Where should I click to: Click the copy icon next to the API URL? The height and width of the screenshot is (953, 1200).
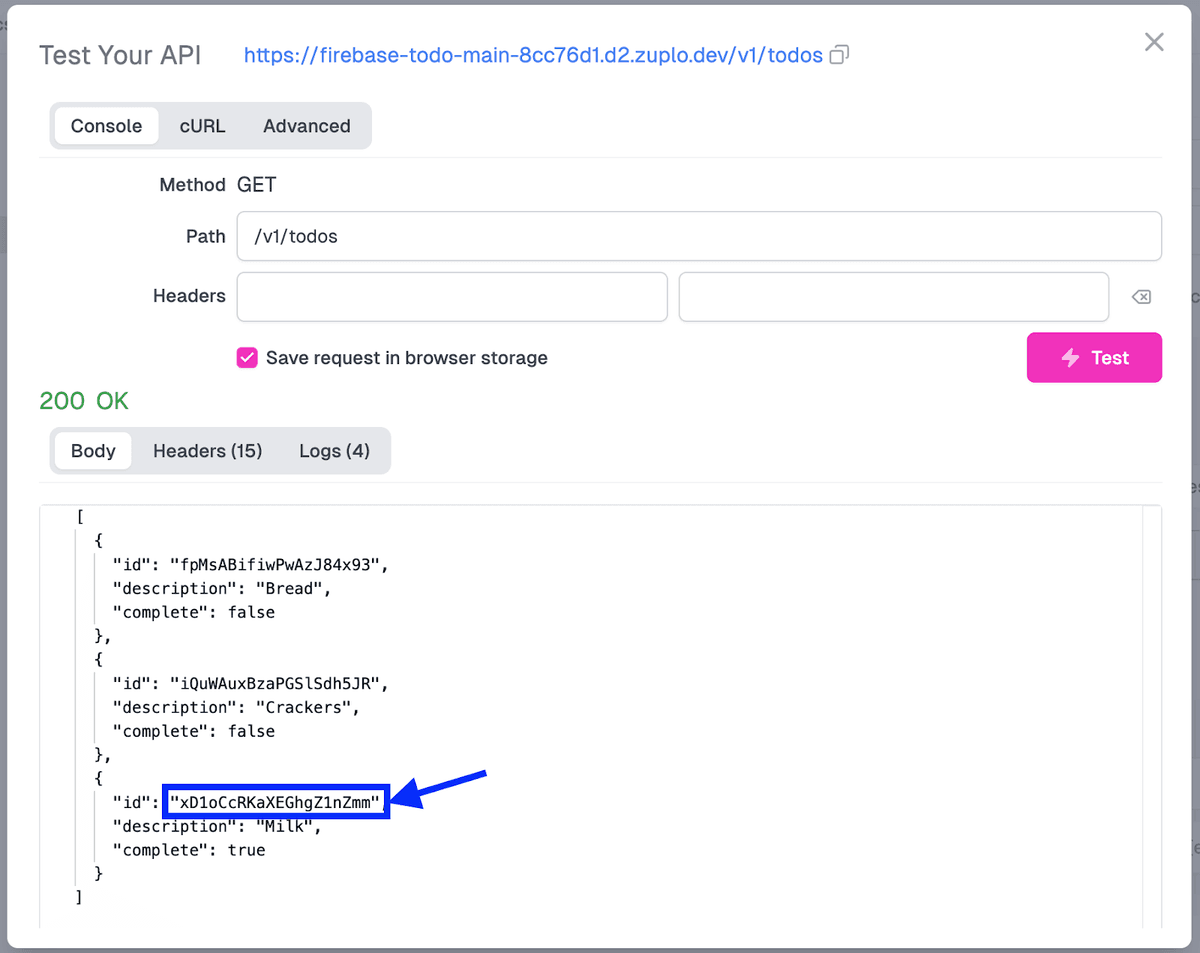pos(838,55)
